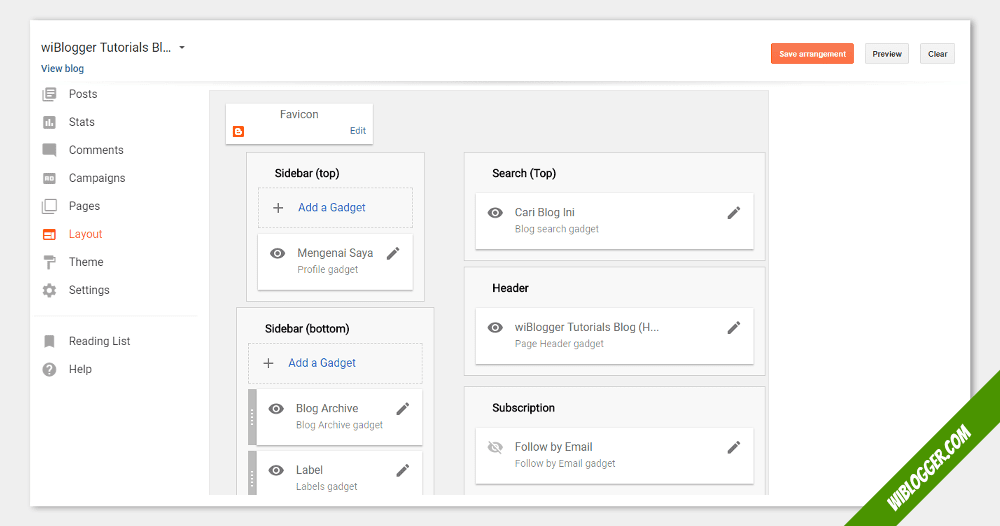The height and width of the screenshot is (526, 1000).
Task: Open the Layout menu item
Action: [85, 234]
